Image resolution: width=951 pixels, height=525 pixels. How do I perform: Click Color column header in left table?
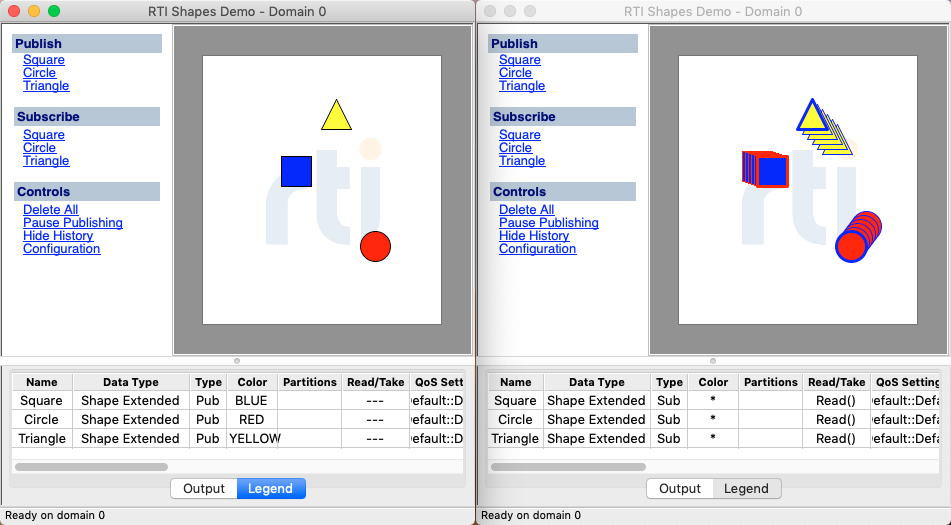(x=252, y=382)
